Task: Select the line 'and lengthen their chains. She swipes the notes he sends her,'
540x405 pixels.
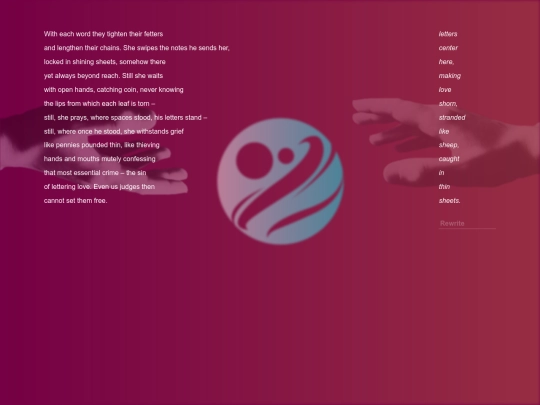Action: (136, 48)
